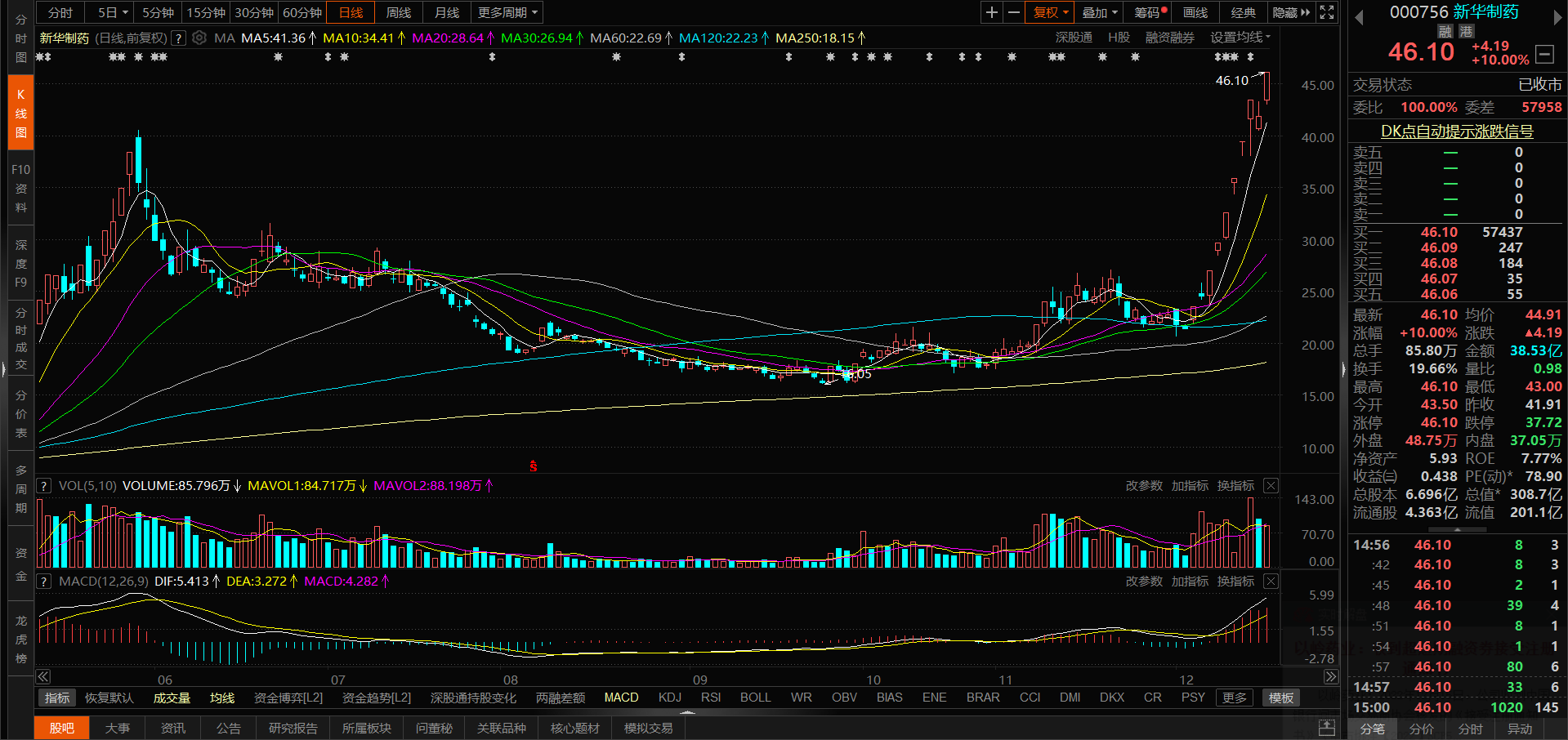Click 换指标 for VOL panel

point(1235,486)
